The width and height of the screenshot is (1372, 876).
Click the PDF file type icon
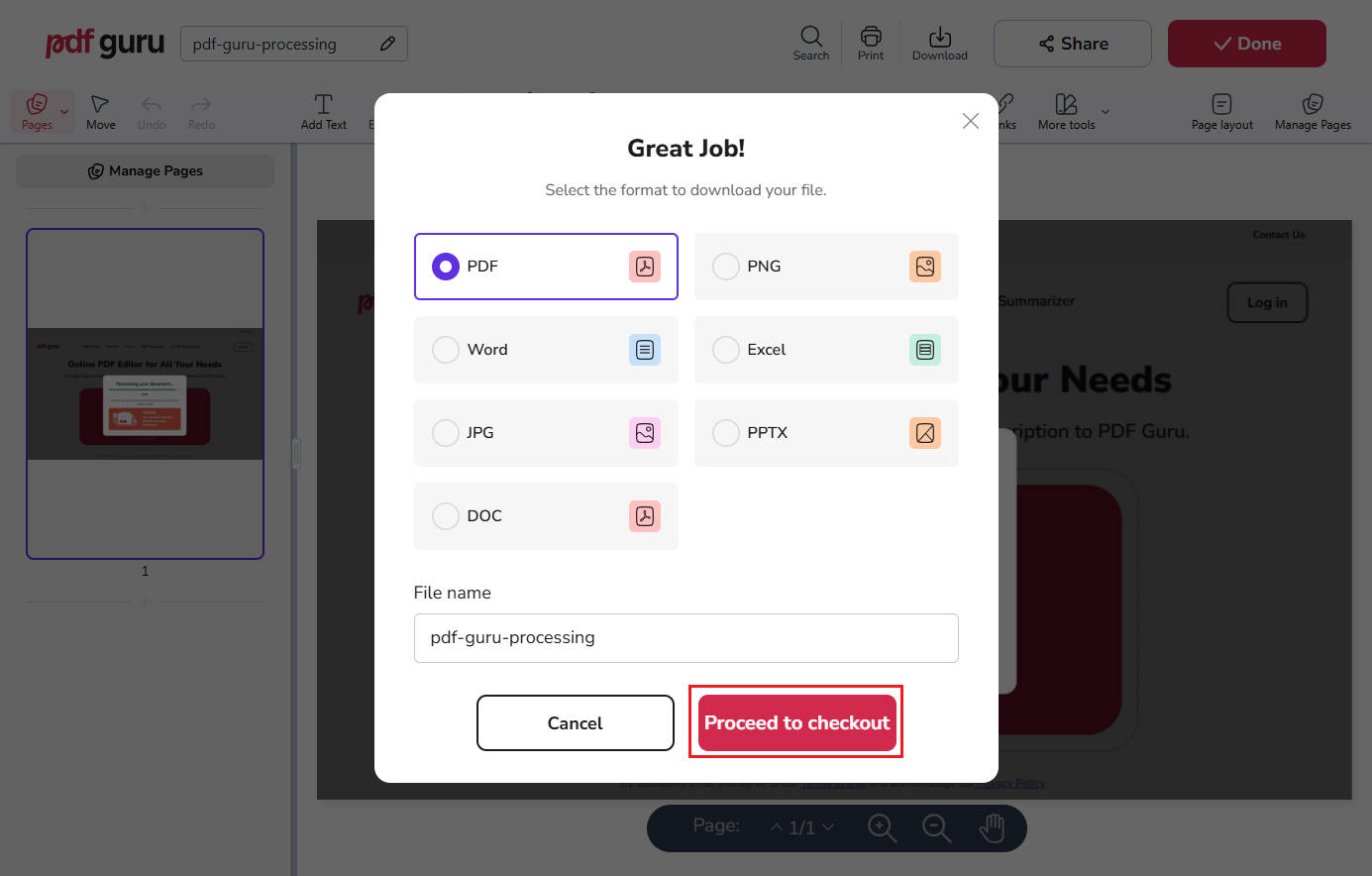[x=645, y=267]
